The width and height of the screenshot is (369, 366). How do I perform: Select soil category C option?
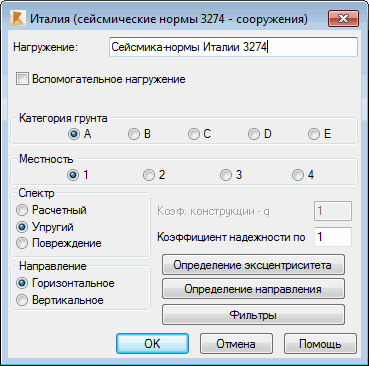point(193,134)
